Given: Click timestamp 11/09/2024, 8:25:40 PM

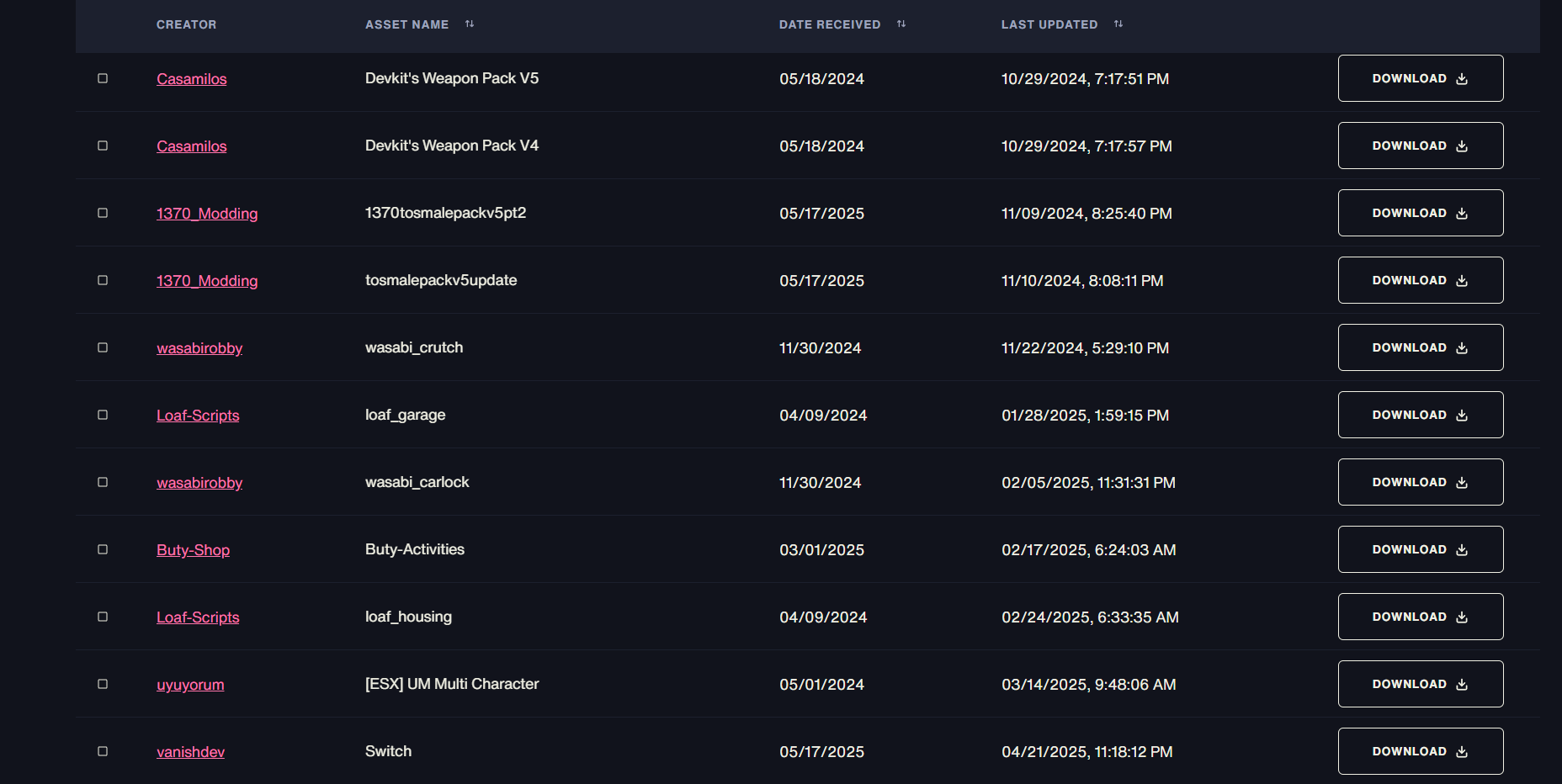Looking at the screenshot, I should point(1086,214).
